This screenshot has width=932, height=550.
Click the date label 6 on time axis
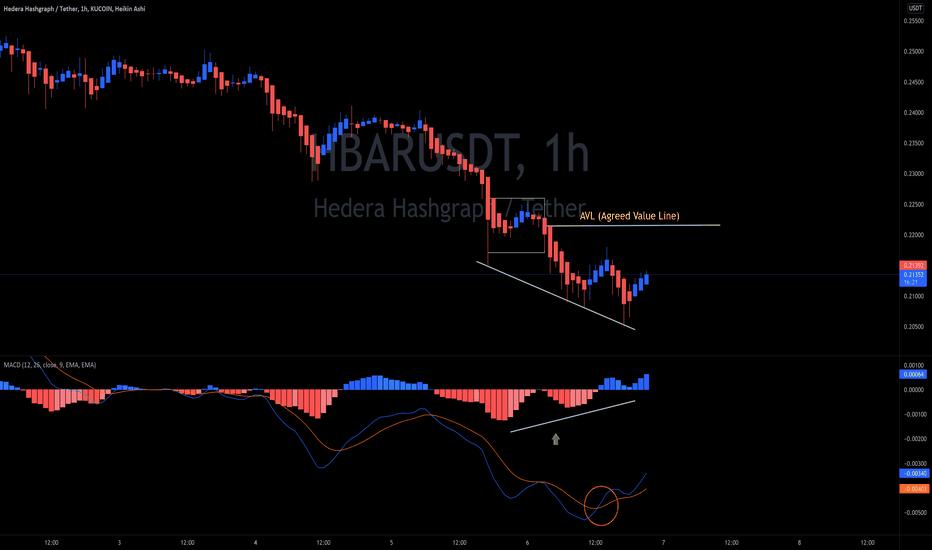tap(527, 543)
